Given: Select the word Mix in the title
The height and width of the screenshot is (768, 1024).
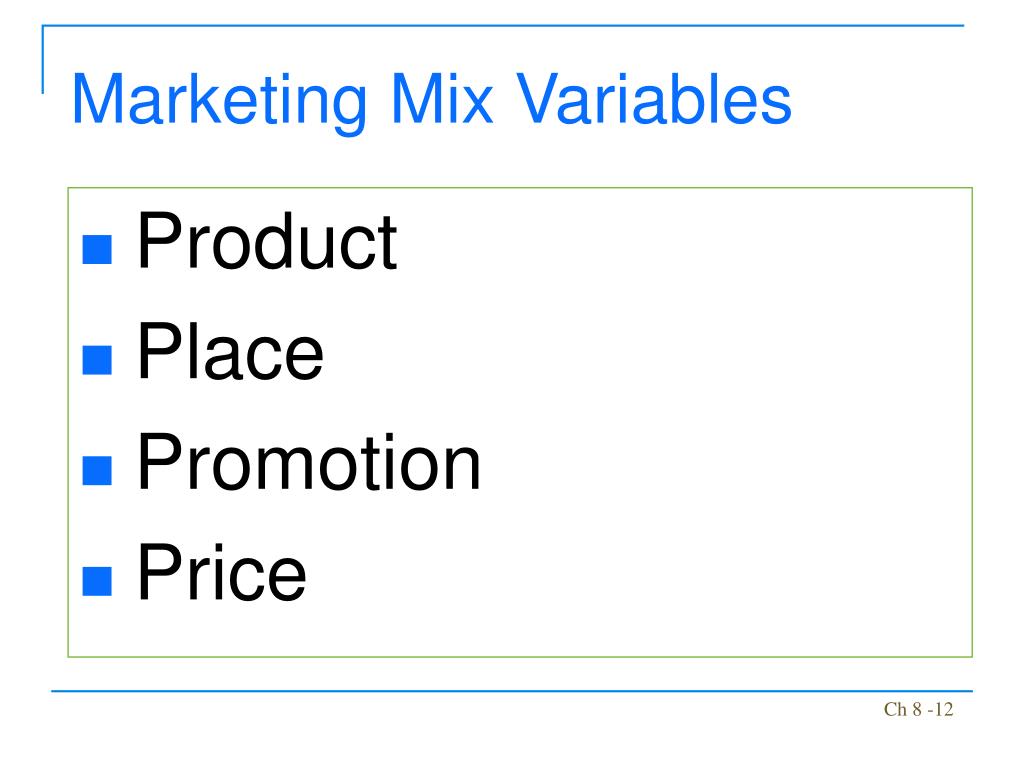Looking at the screenshot, I should (x=442, y=99).
